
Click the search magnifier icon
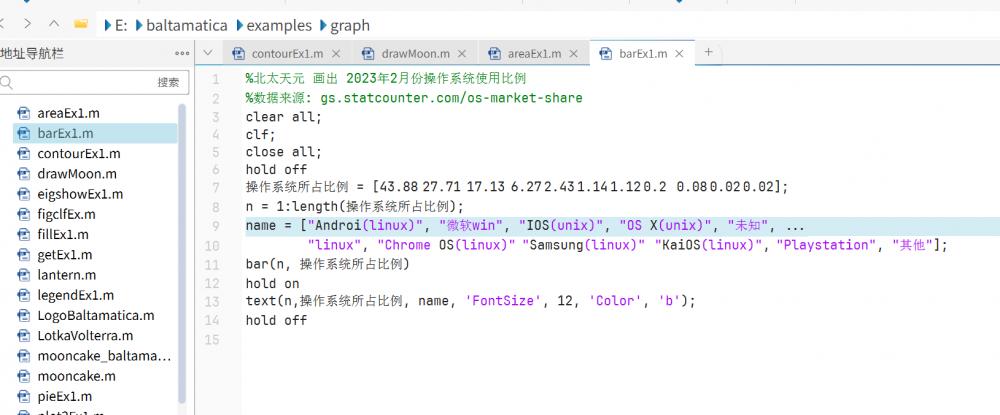pyautogui.click(x=7, y=83)
